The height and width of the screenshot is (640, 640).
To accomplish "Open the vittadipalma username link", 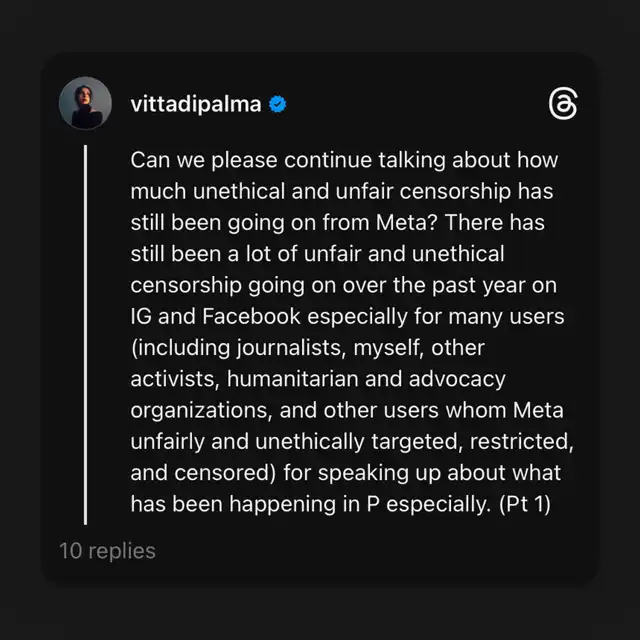I will (x=196, y=104).
